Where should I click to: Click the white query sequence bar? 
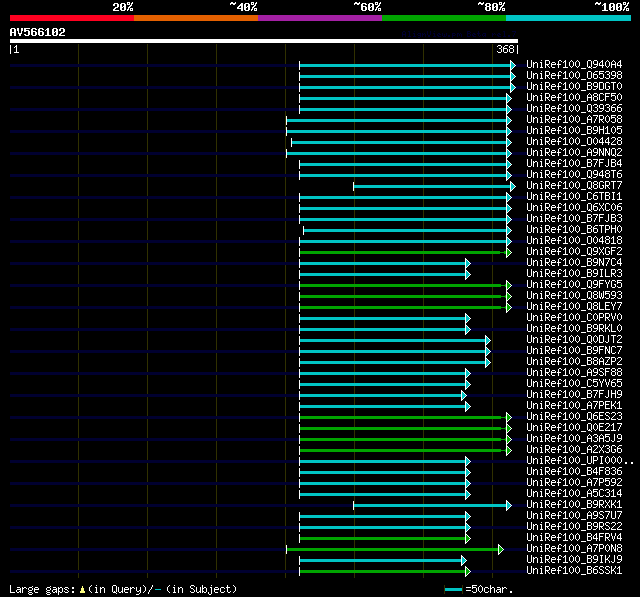[264, 41]
